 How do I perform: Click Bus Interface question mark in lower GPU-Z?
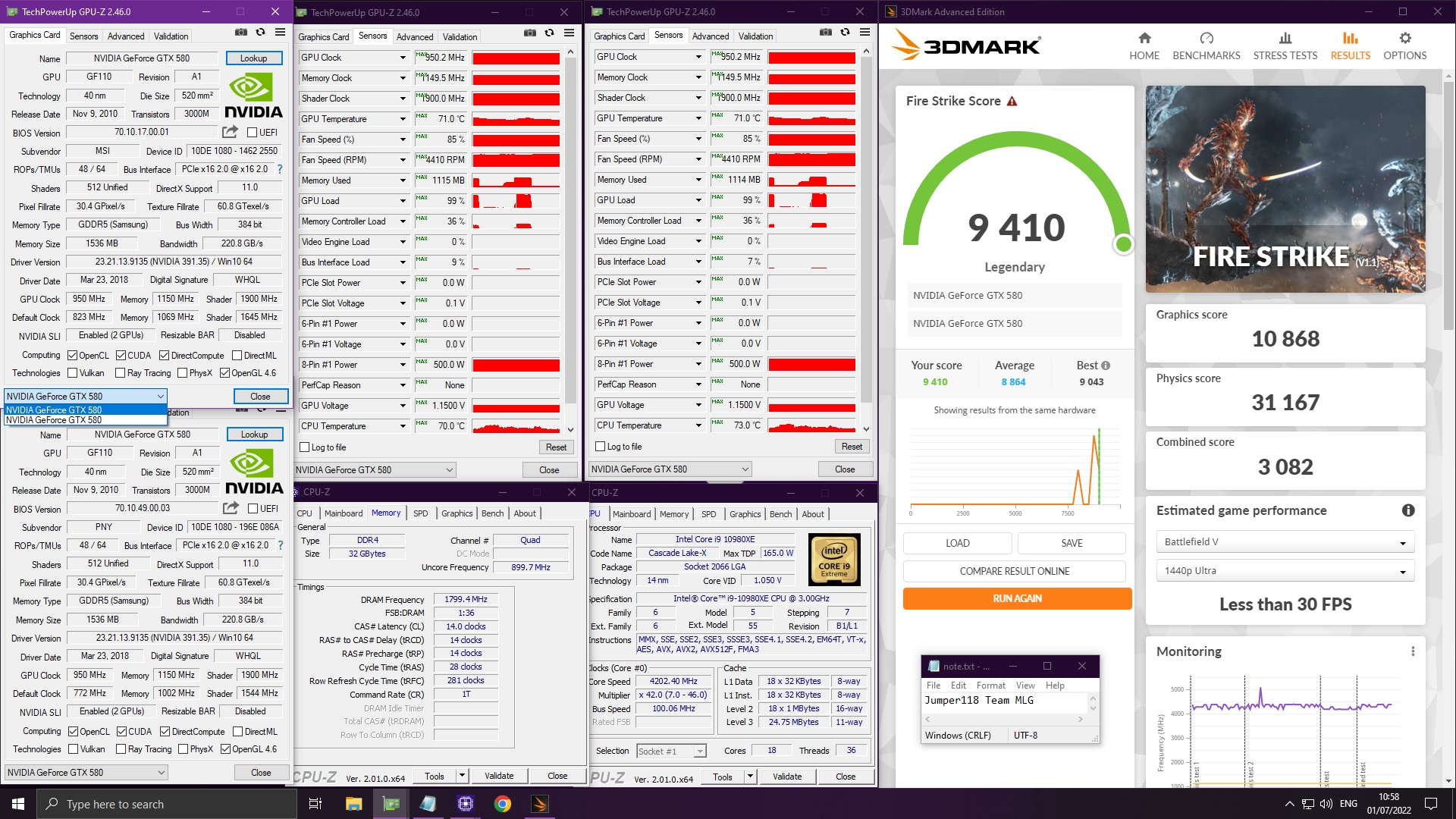[x=281, y=545]
